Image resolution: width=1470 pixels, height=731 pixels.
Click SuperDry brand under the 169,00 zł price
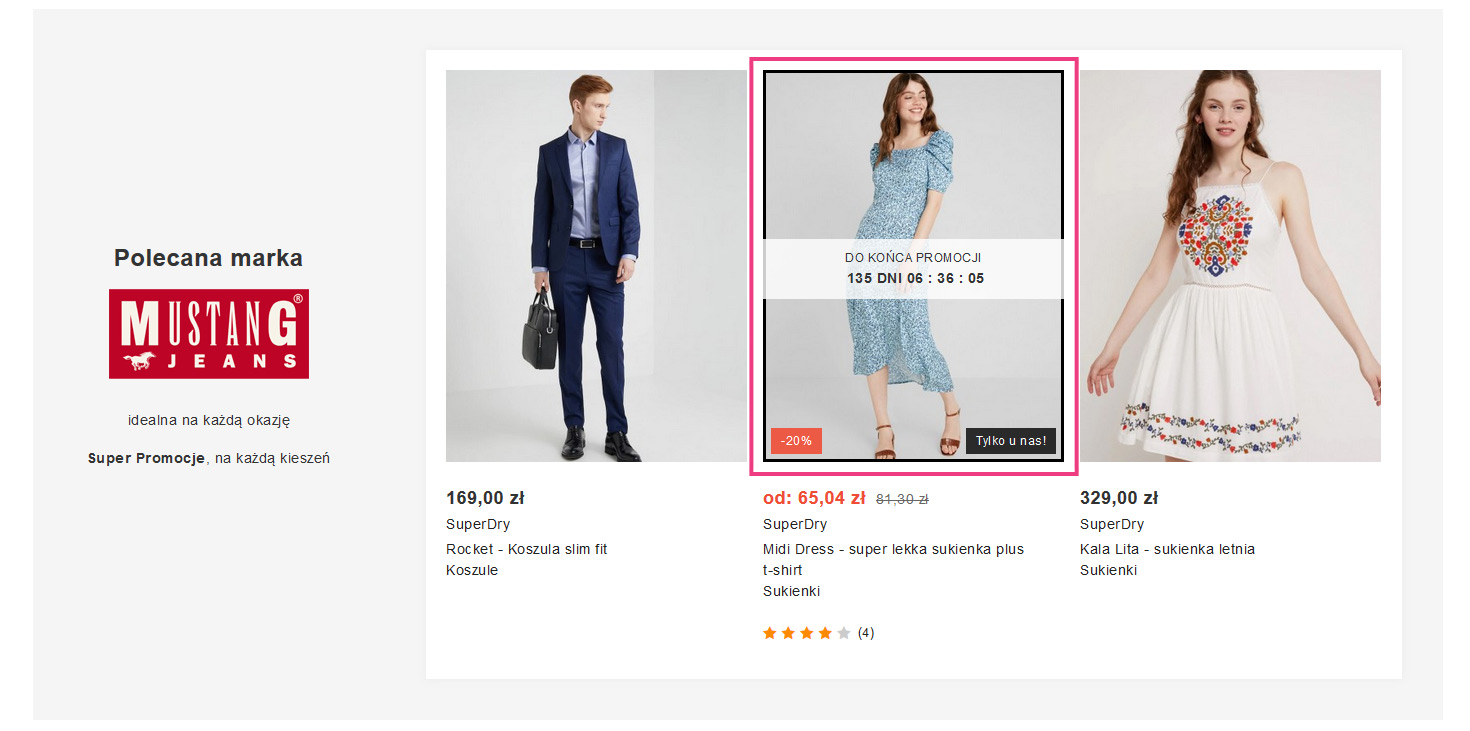pyautogui.click(x=478, y=524)
